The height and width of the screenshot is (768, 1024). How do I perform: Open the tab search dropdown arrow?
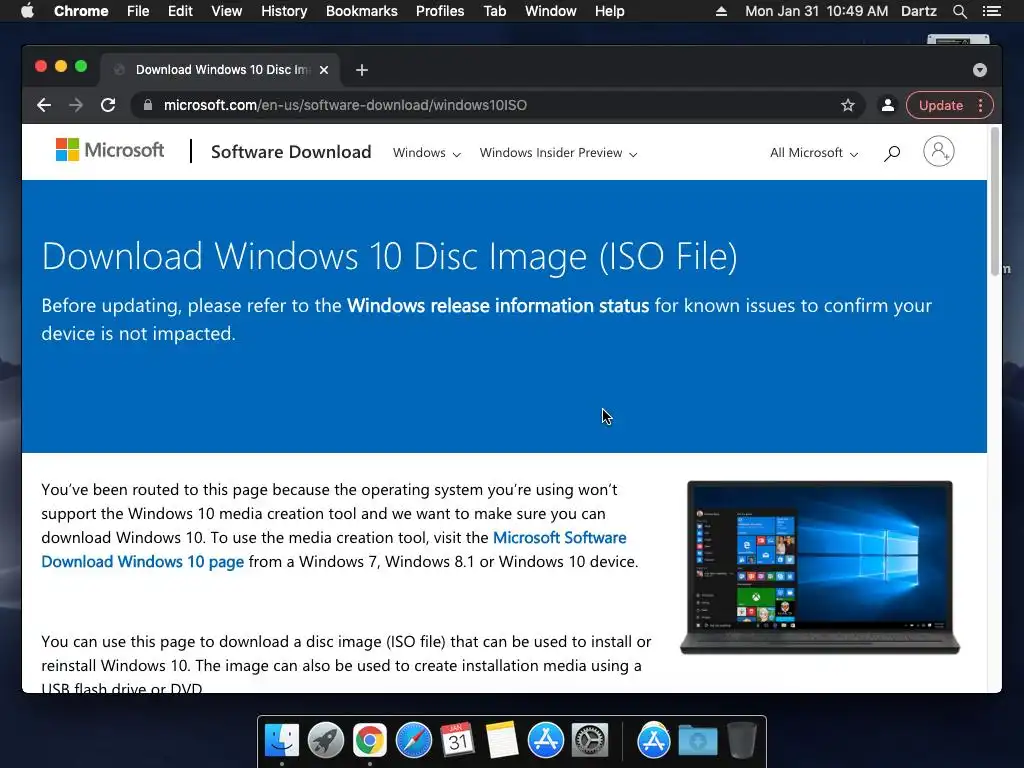(x=980, y=70)
